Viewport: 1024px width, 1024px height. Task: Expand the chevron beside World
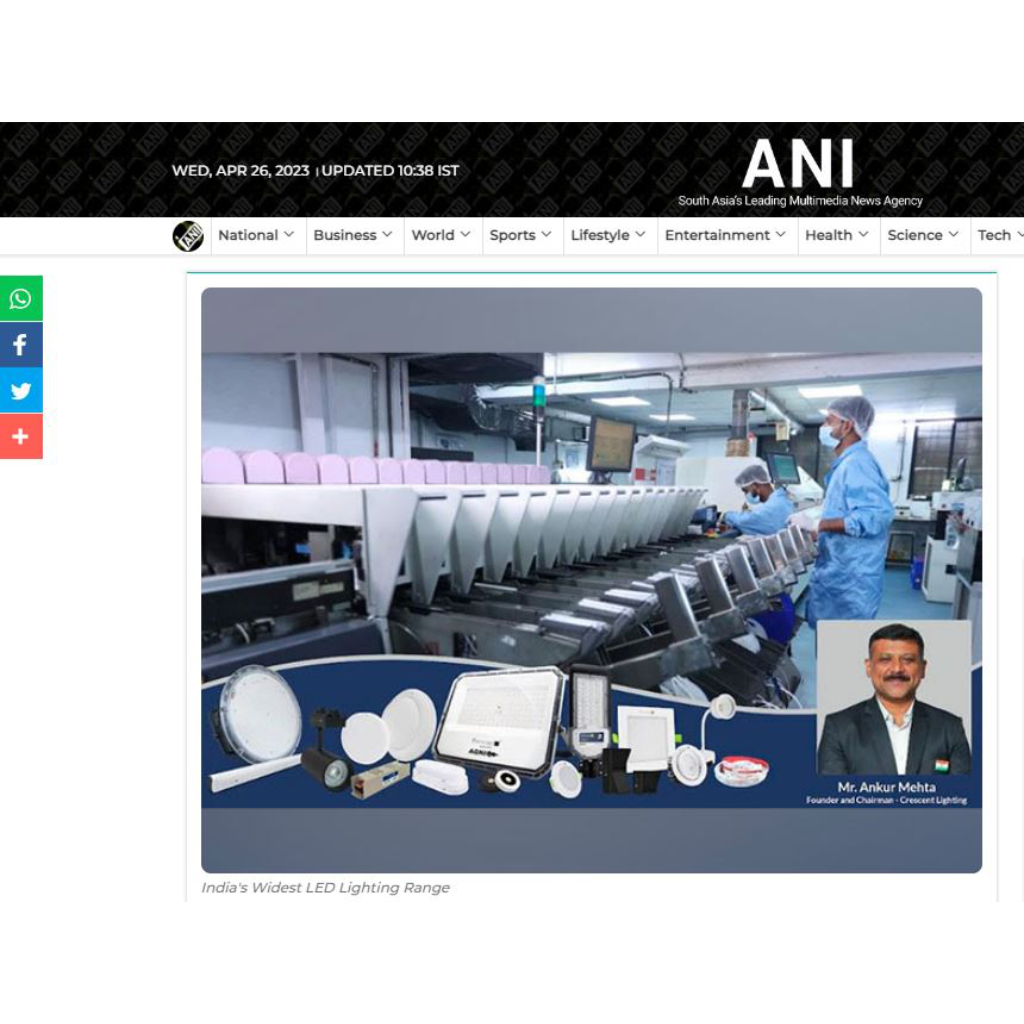click(x=465, y=234)
